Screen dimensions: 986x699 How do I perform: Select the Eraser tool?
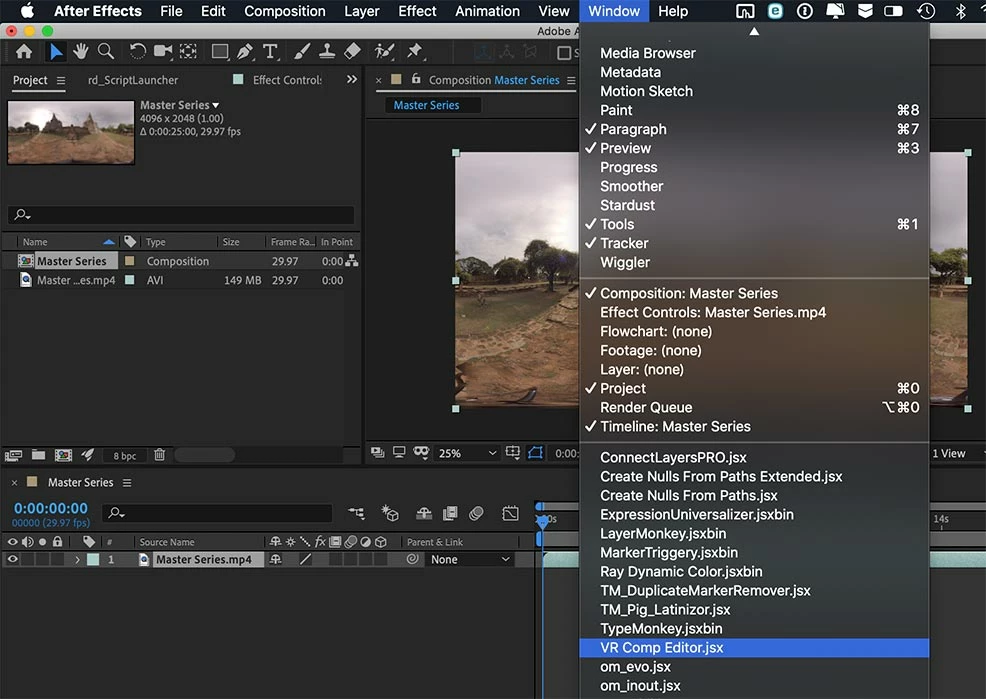click(x=353, y=52)
